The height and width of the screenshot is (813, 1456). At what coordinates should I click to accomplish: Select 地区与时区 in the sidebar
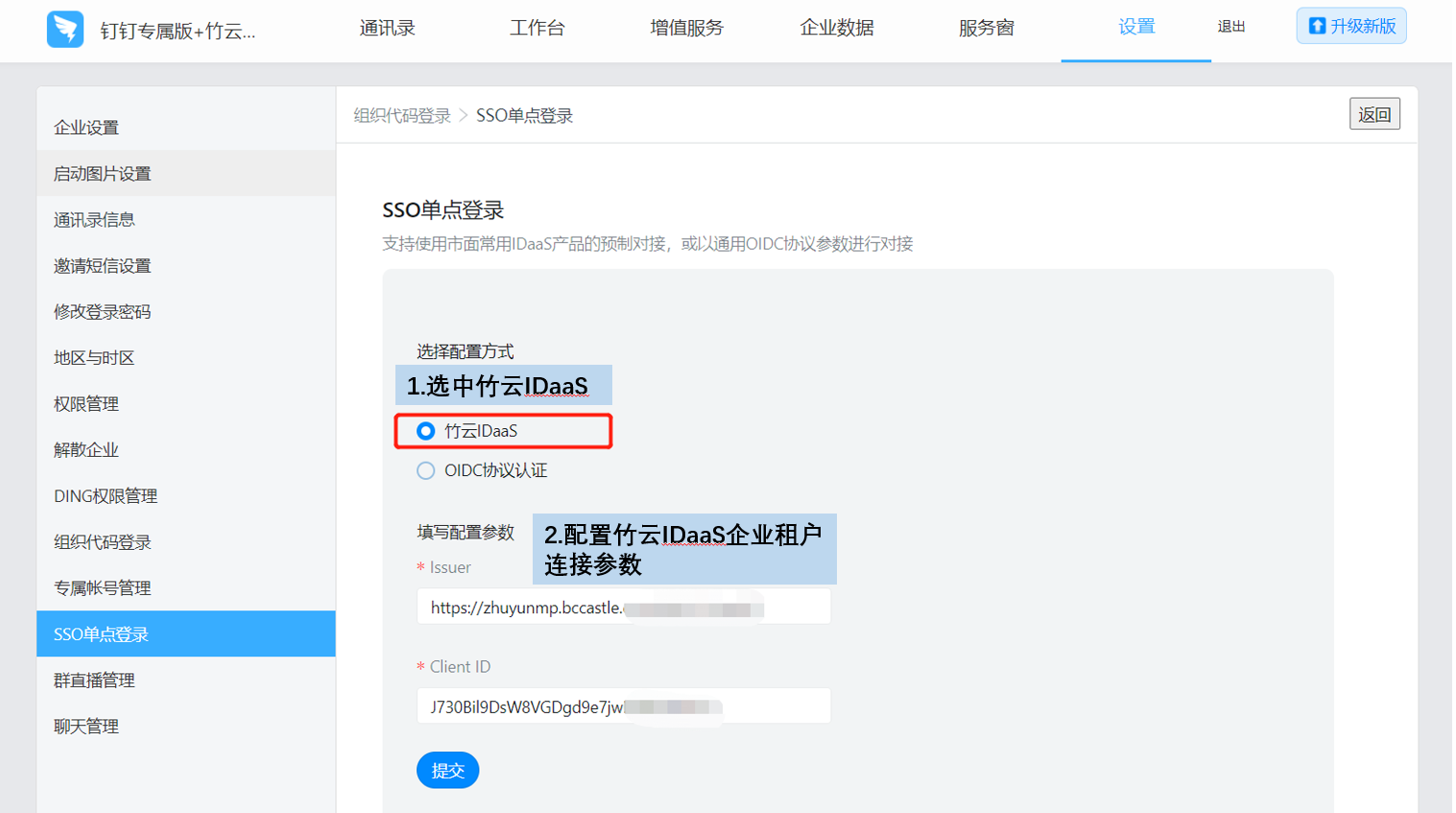point(186,358)
